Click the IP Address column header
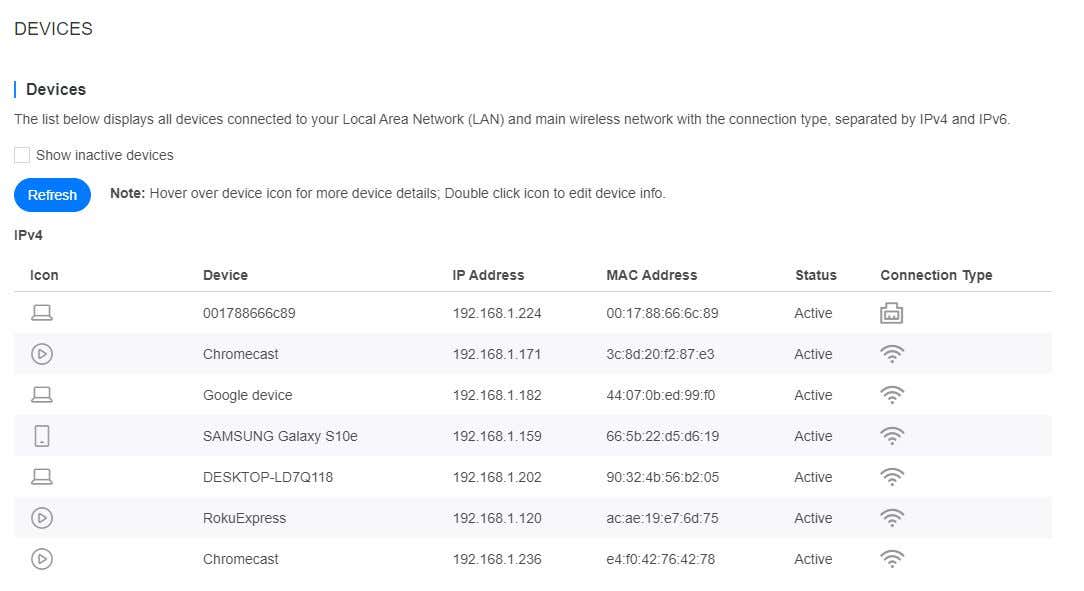 point(488,275)
